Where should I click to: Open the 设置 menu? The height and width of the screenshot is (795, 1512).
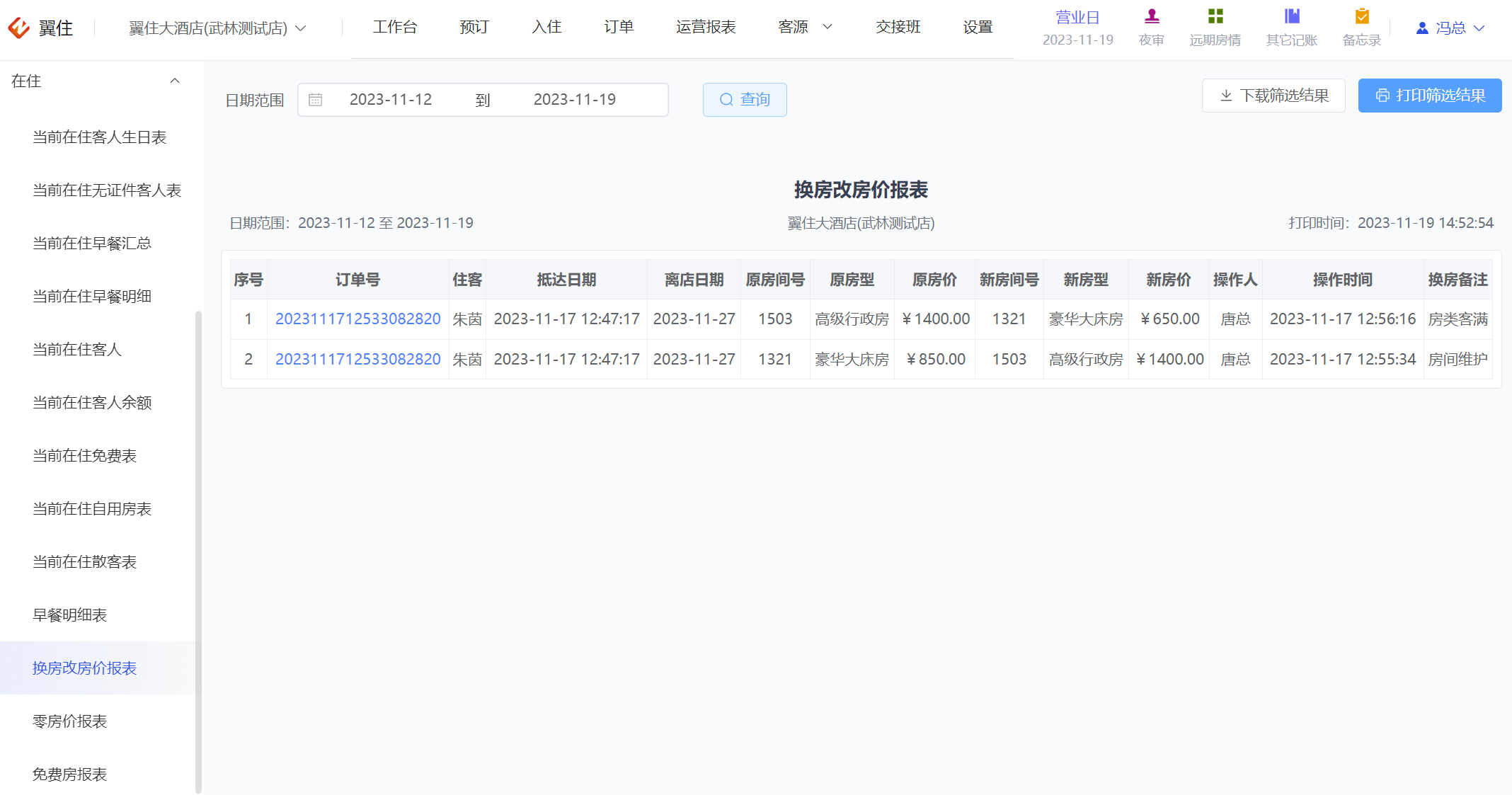point(978,27)
